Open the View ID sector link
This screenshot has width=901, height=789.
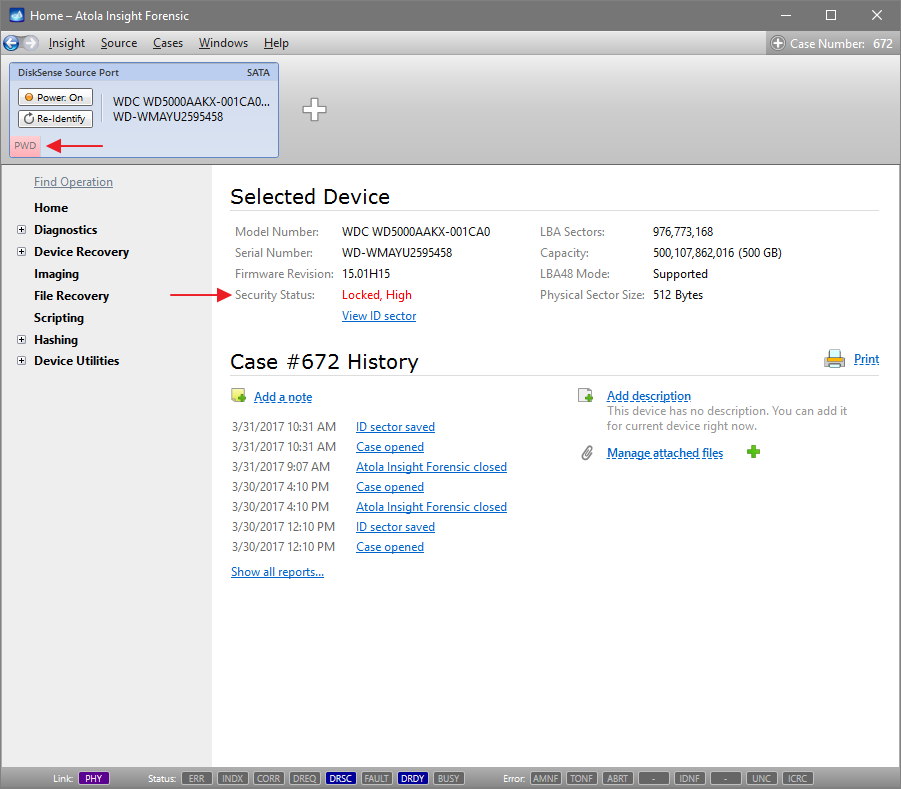378,315
